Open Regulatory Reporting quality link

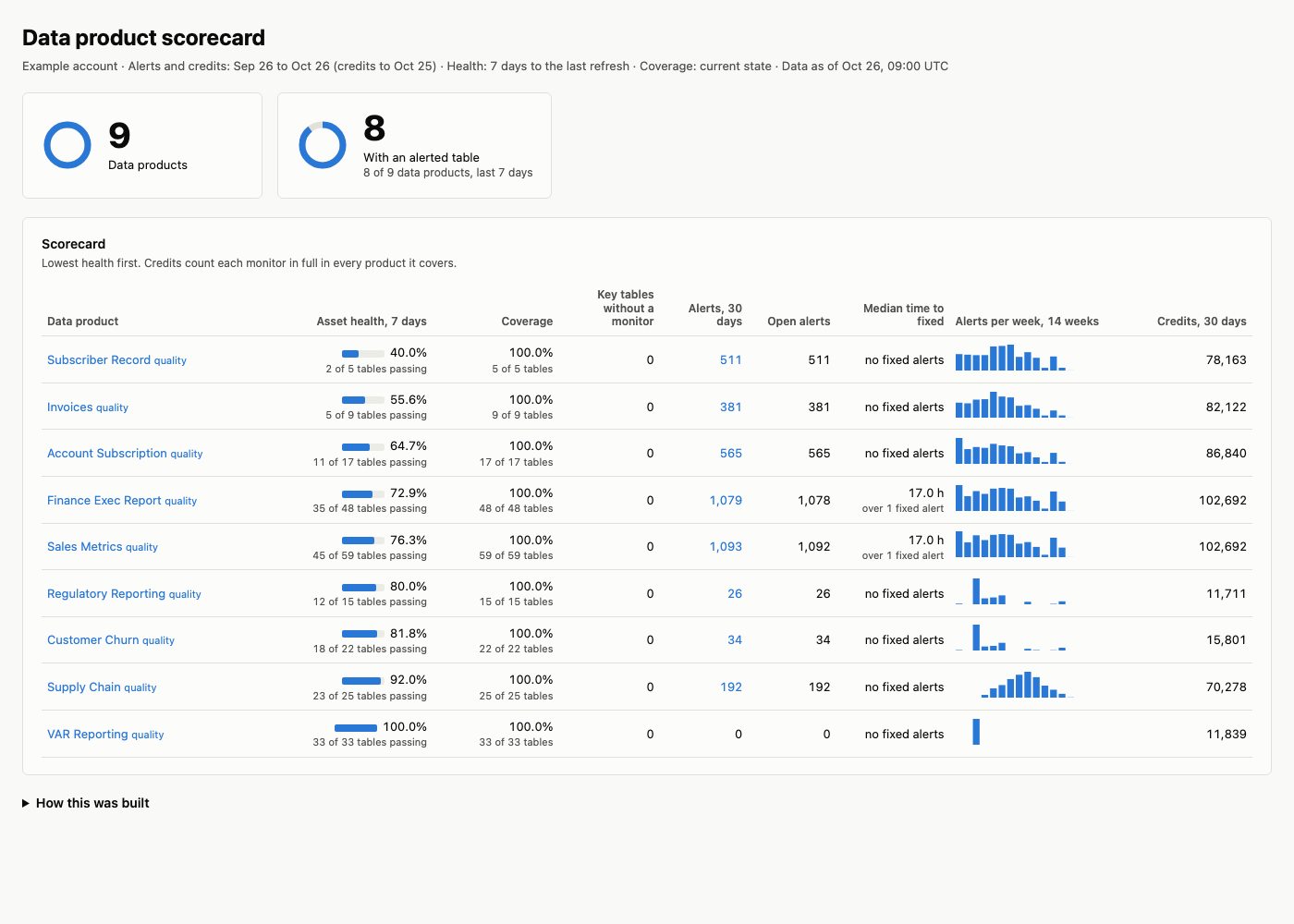(x=124, y=594)
